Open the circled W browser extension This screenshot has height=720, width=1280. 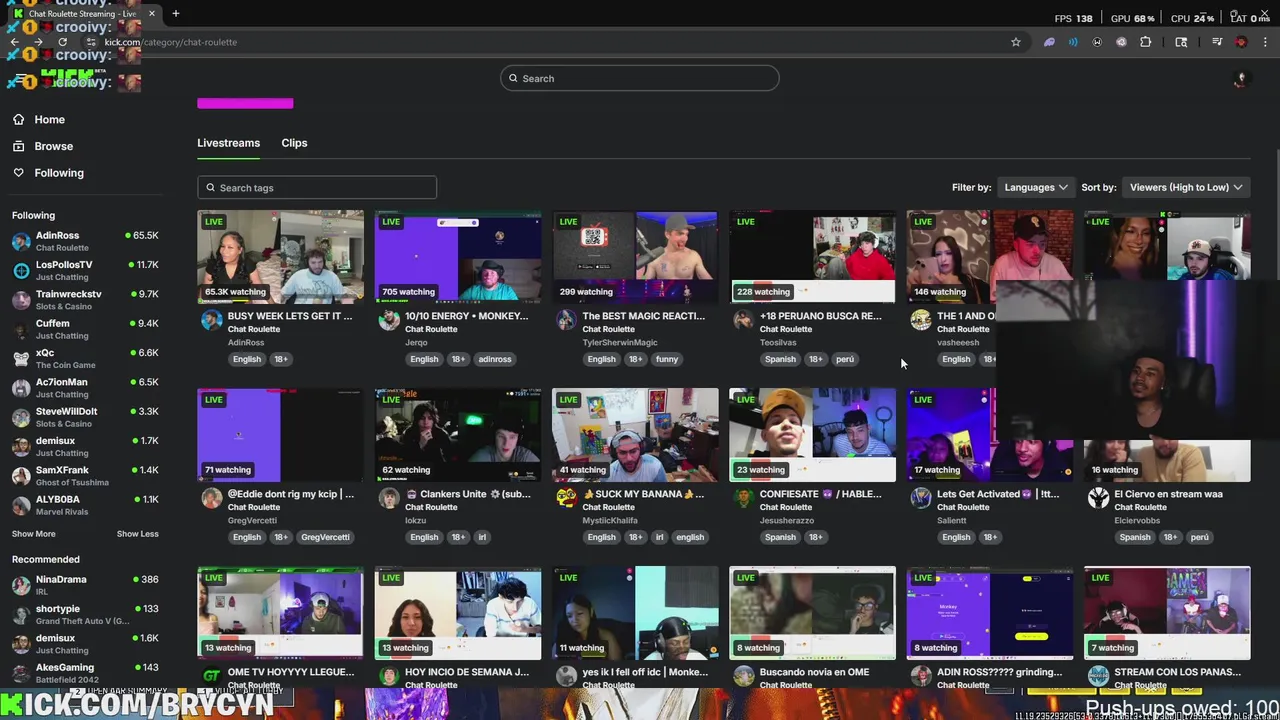pyautogui.click(x=1097, y=42)
